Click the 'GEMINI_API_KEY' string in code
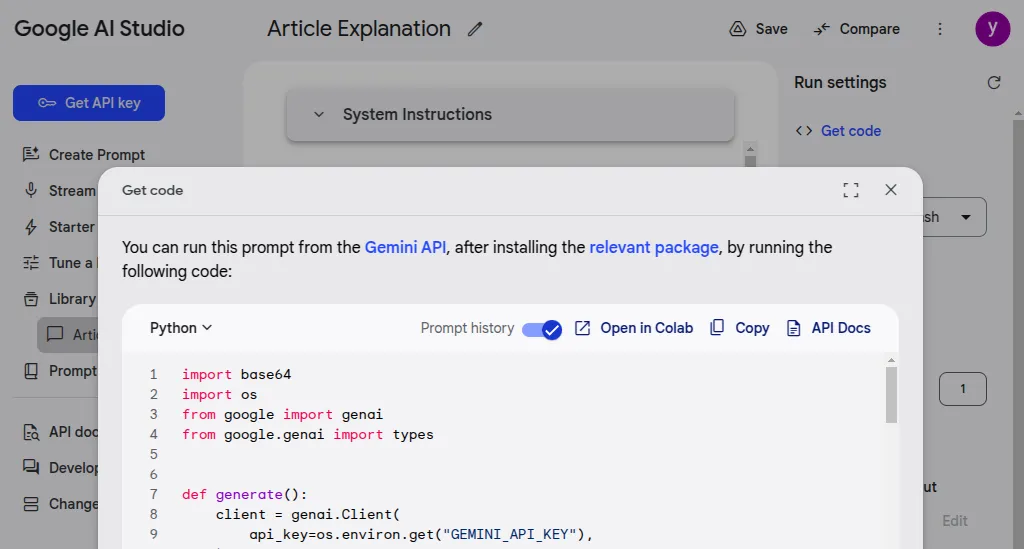 click(510, 534)
